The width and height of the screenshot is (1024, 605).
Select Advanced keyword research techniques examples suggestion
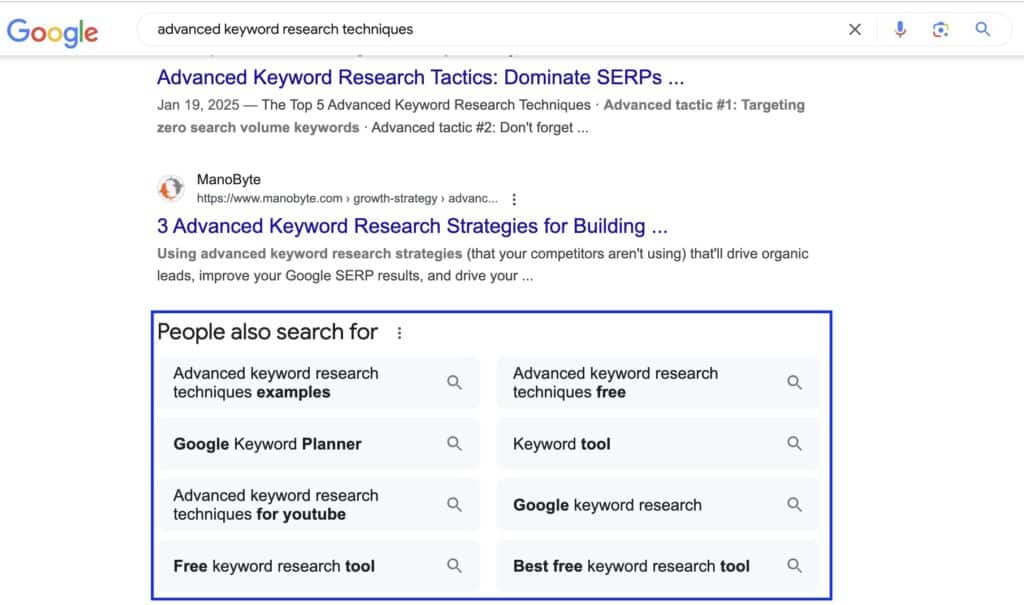point(276,382)
